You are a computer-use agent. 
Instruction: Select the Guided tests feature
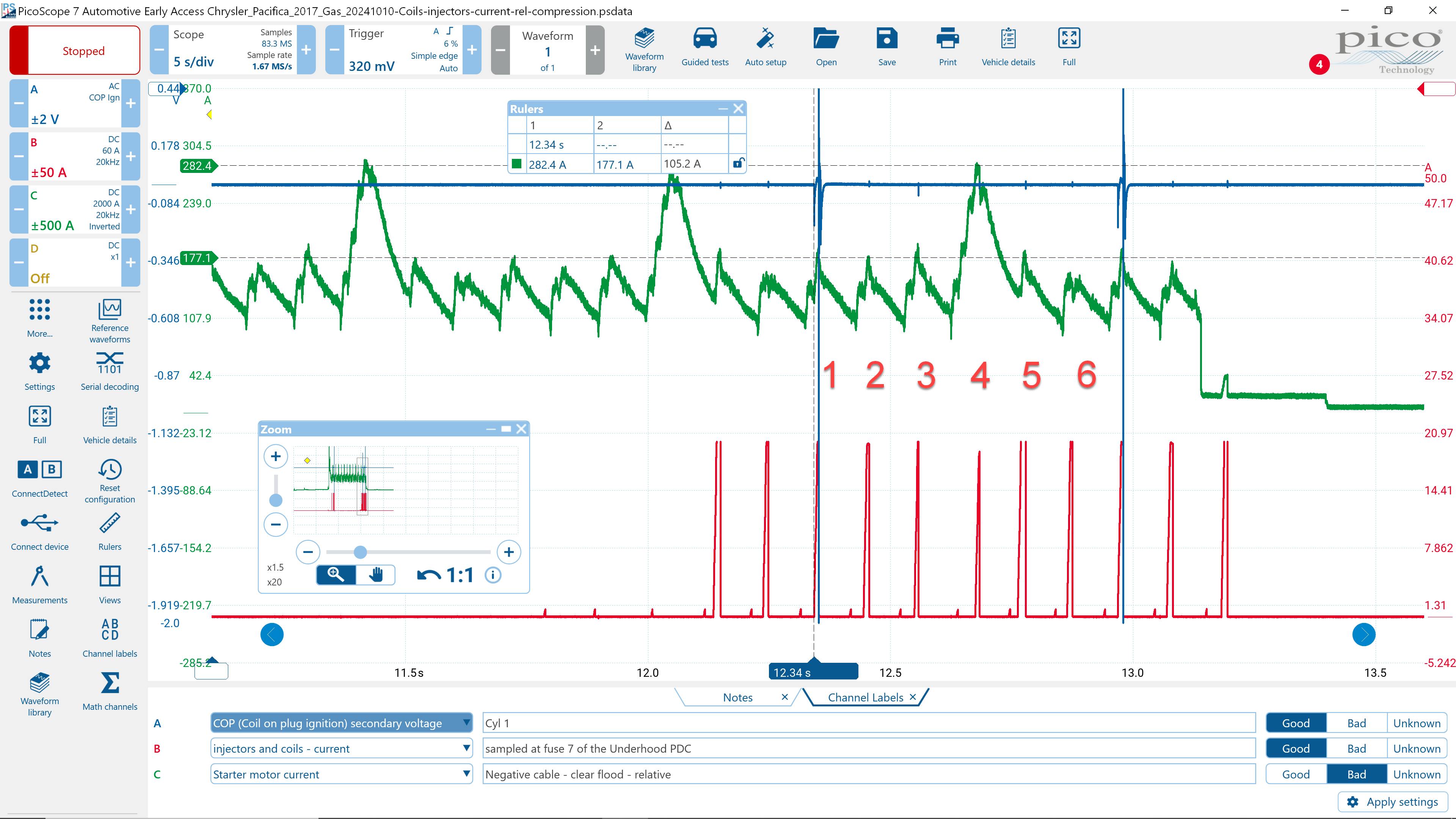coord(704,48)
